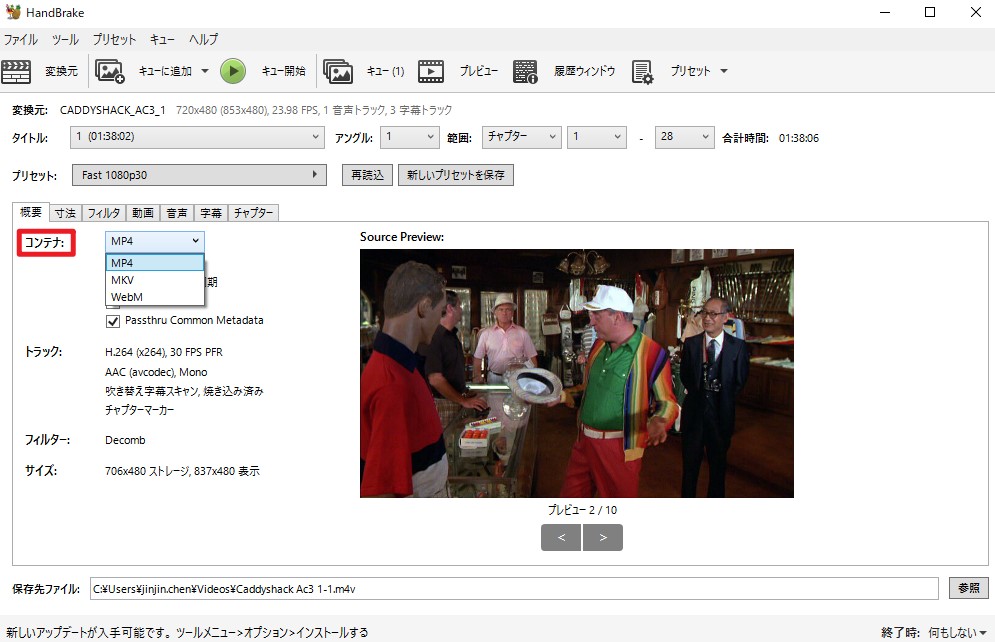This screenshot has height=642, width=995.
Task: Switch to the 概要 tab
Action: pos(30,212)
